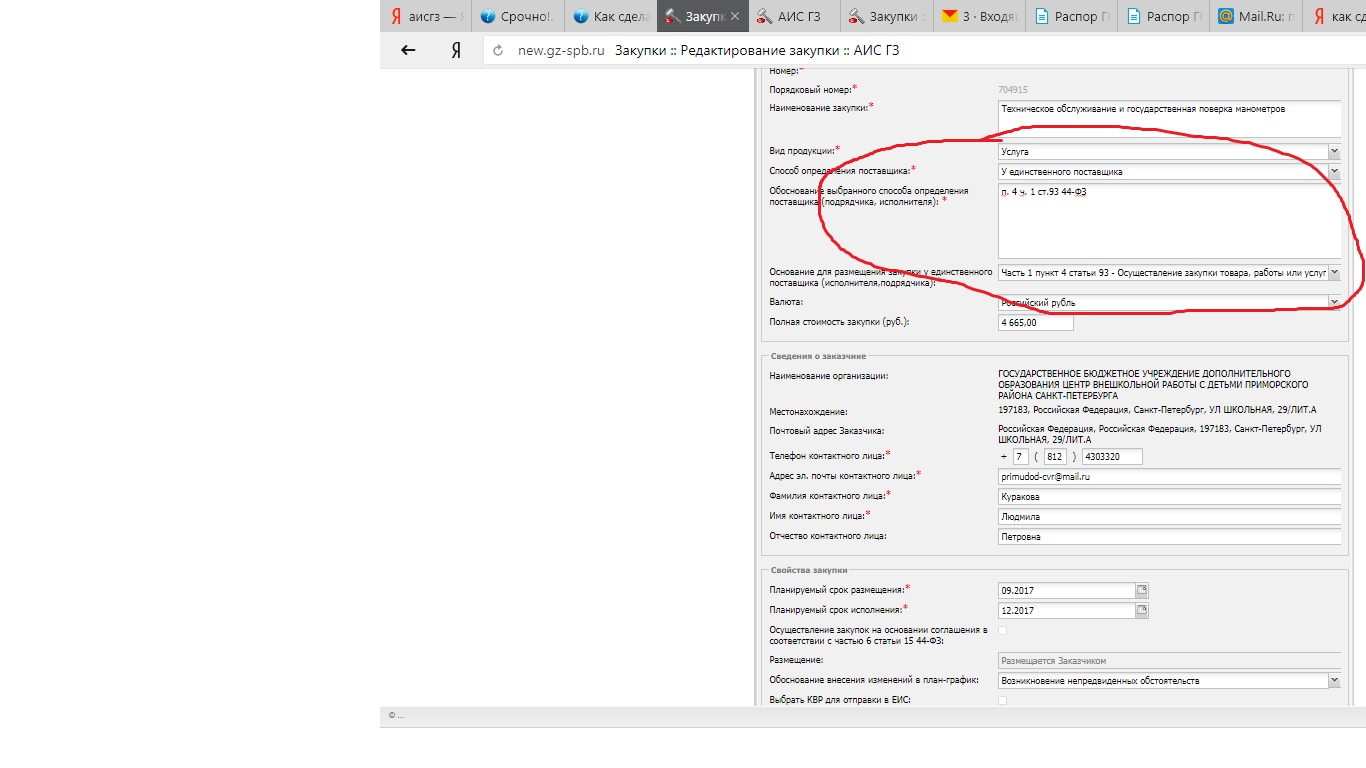This screenshot has height=768, width=1366.
Task: Switch to the '3 · Входящие' mail tab
Action: click(979, 16)
